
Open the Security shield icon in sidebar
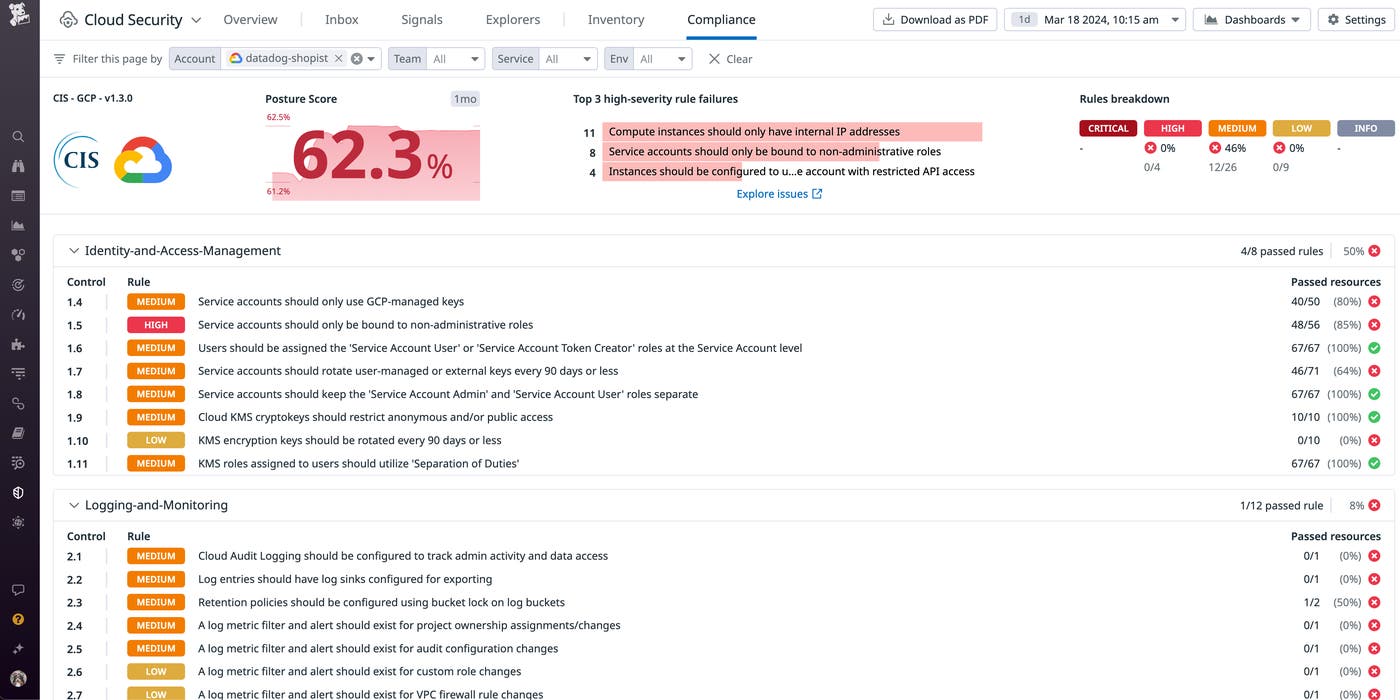[19, 492]
